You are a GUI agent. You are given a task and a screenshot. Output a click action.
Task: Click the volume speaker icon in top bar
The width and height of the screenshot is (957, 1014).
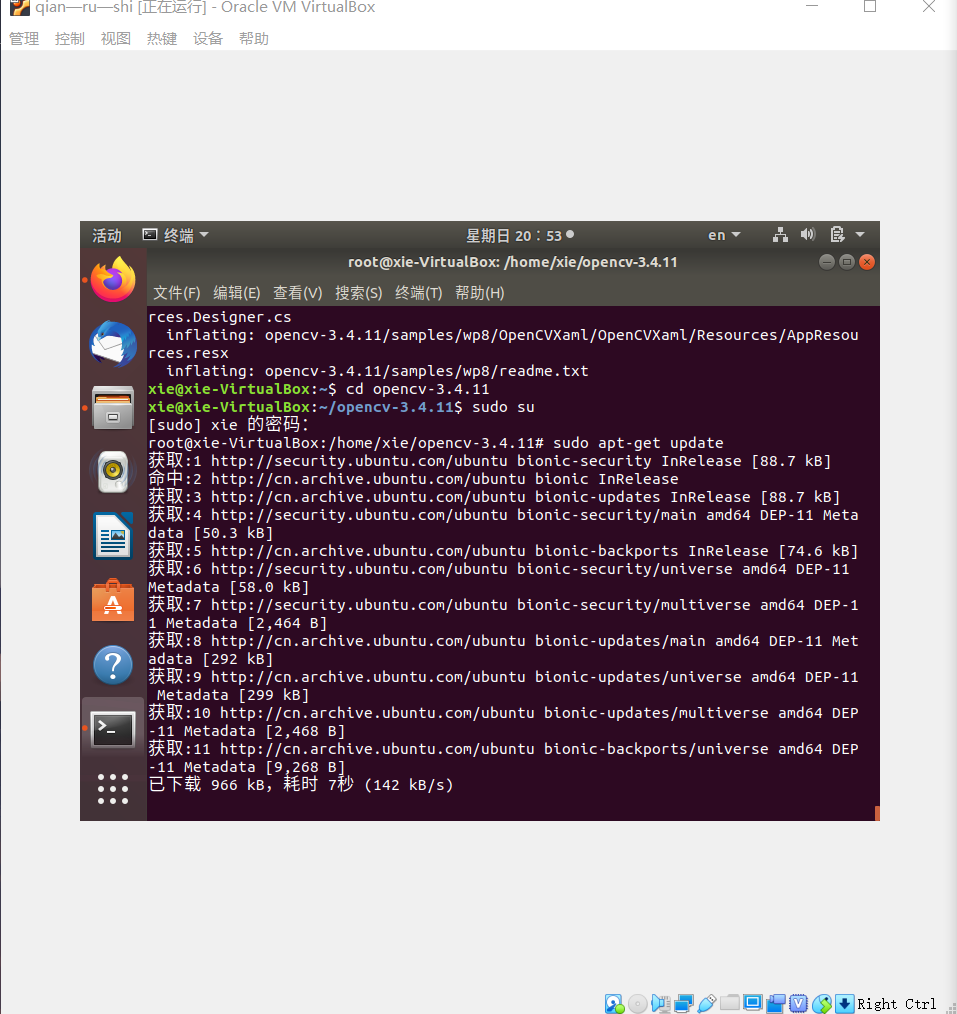[x=808, y=235]
